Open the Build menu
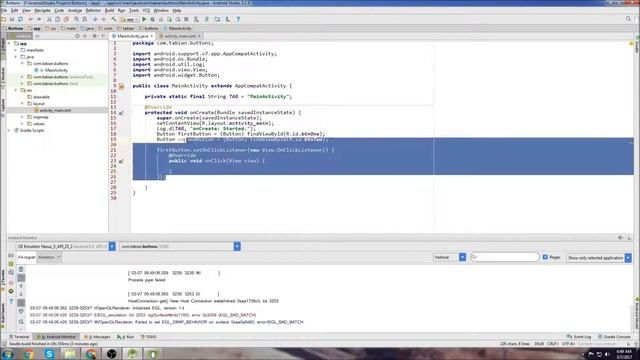This screenshot has height=360, width=640. click(x=109, y=10)
